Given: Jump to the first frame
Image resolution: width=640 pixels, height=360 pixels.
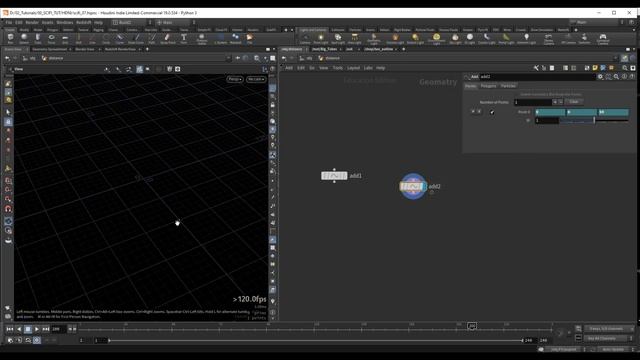Looking at the screenshot, I should click(10, 329).
